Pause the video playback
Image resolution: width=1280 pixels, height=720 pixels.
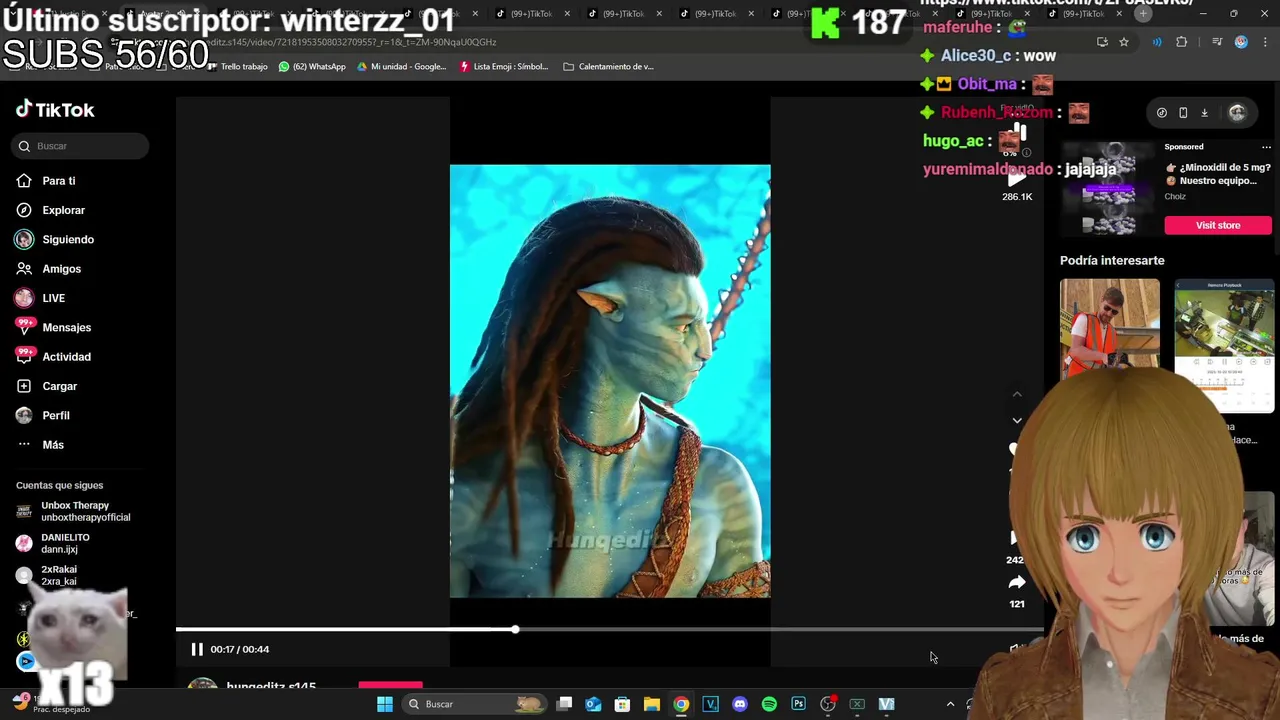point(197,649)
